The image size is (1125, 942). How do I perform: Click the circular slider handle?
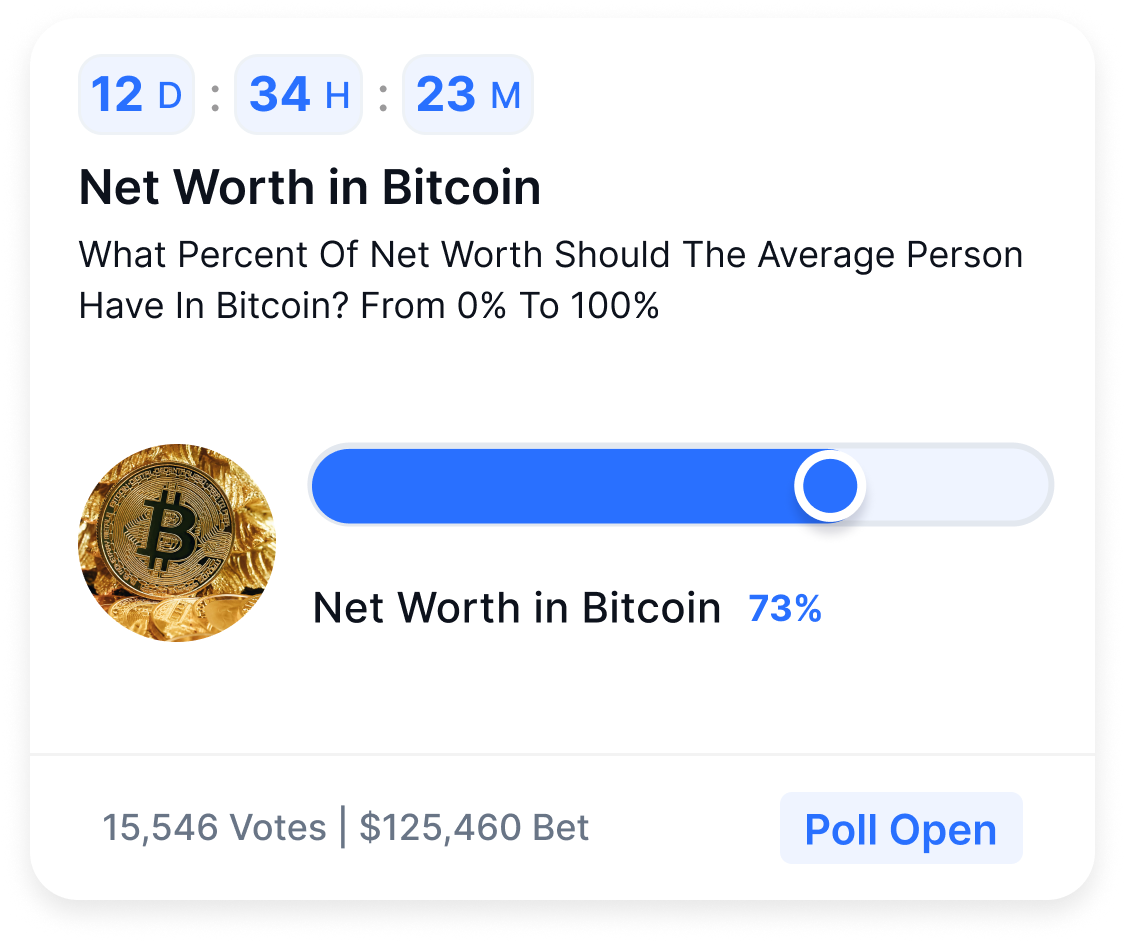tap(829, 486)
